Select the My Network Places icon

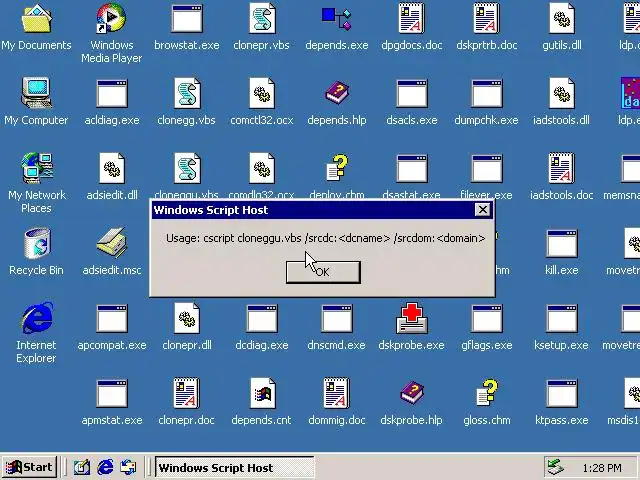(x=36, y=169)
